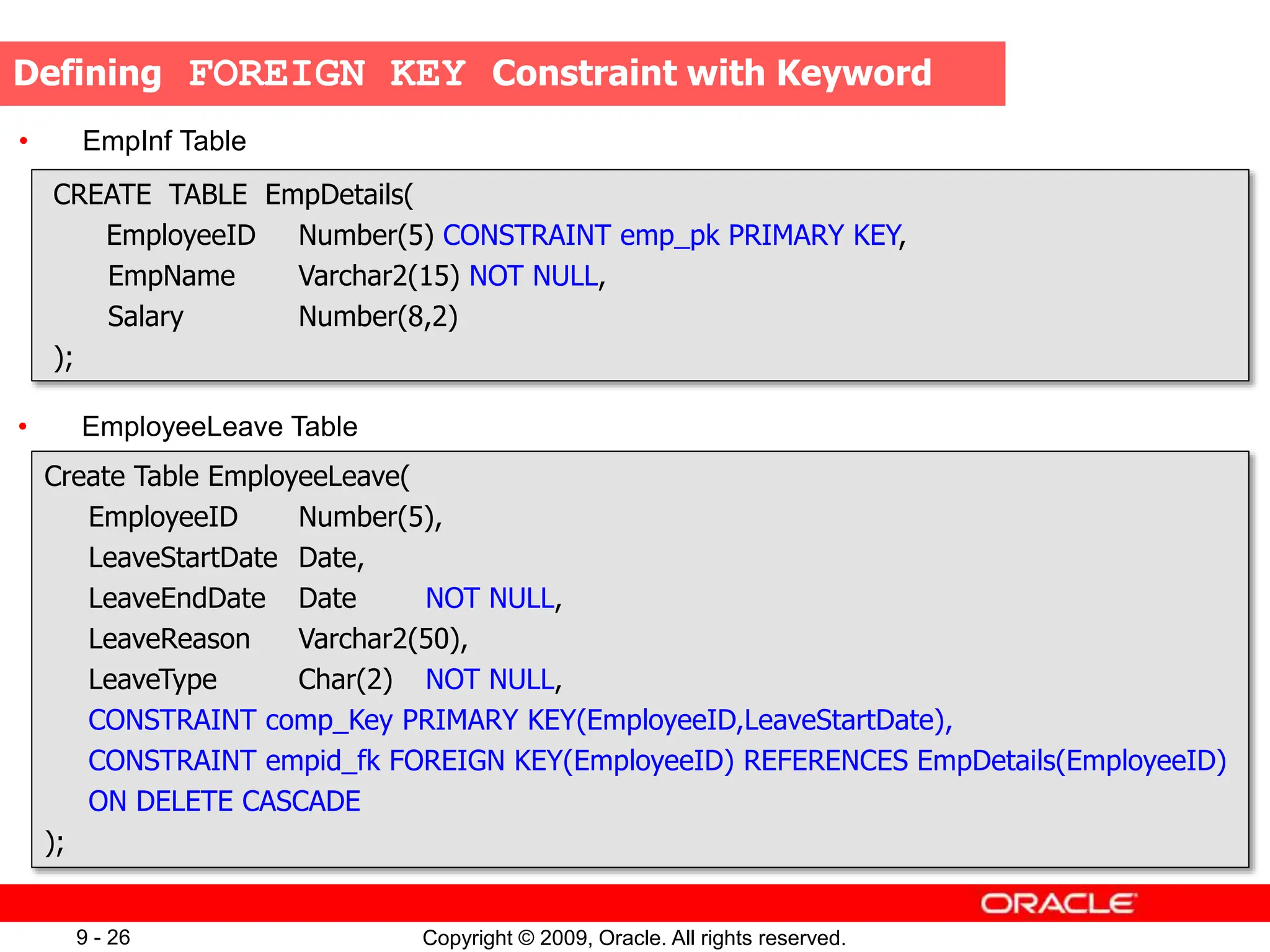Click the ORACLE logo in footer
Viewport: 1270px width, 952px height.
coord(1059,904)
